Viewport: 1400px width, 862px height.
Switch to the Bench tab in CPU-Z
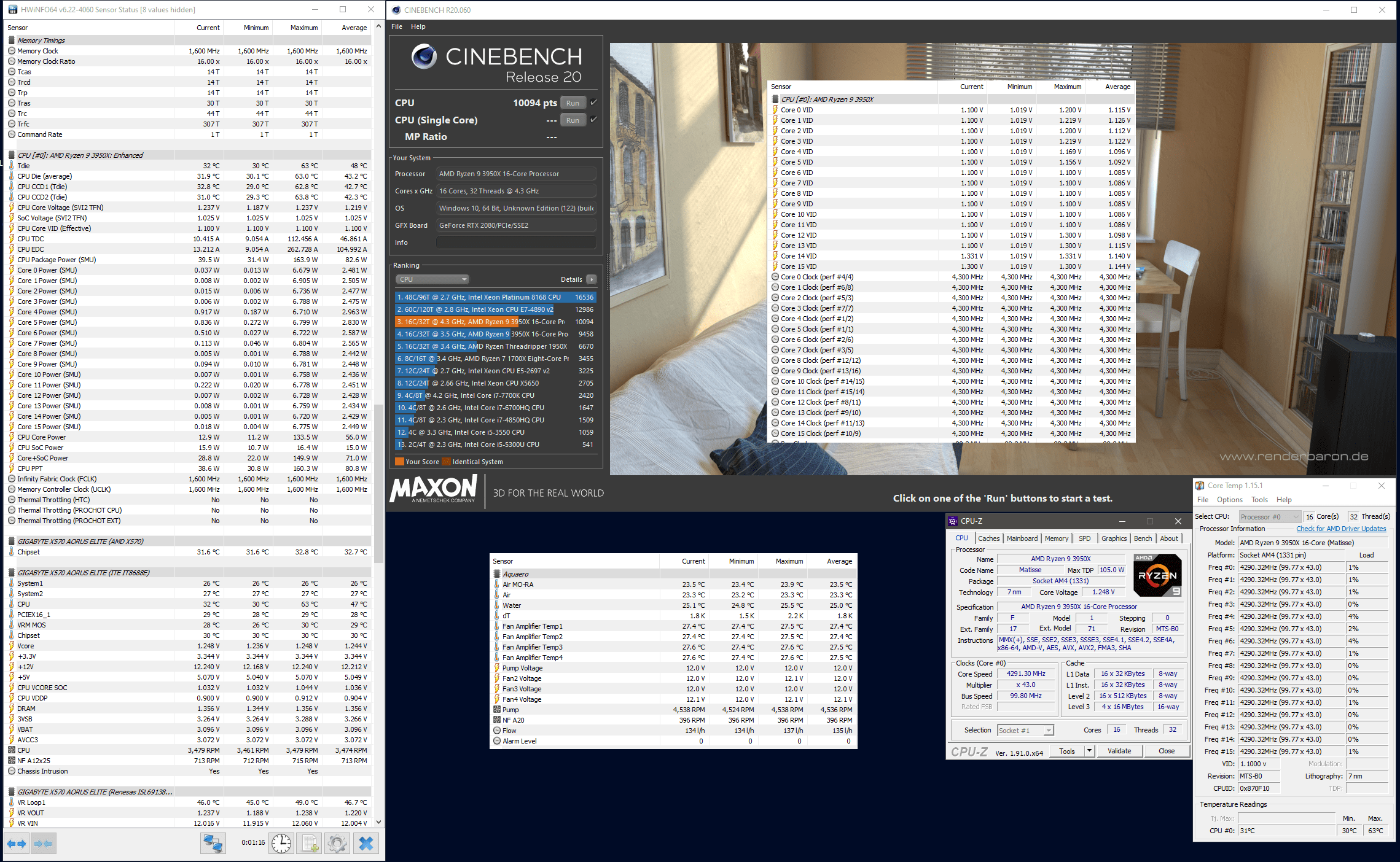click(1143, 538)
